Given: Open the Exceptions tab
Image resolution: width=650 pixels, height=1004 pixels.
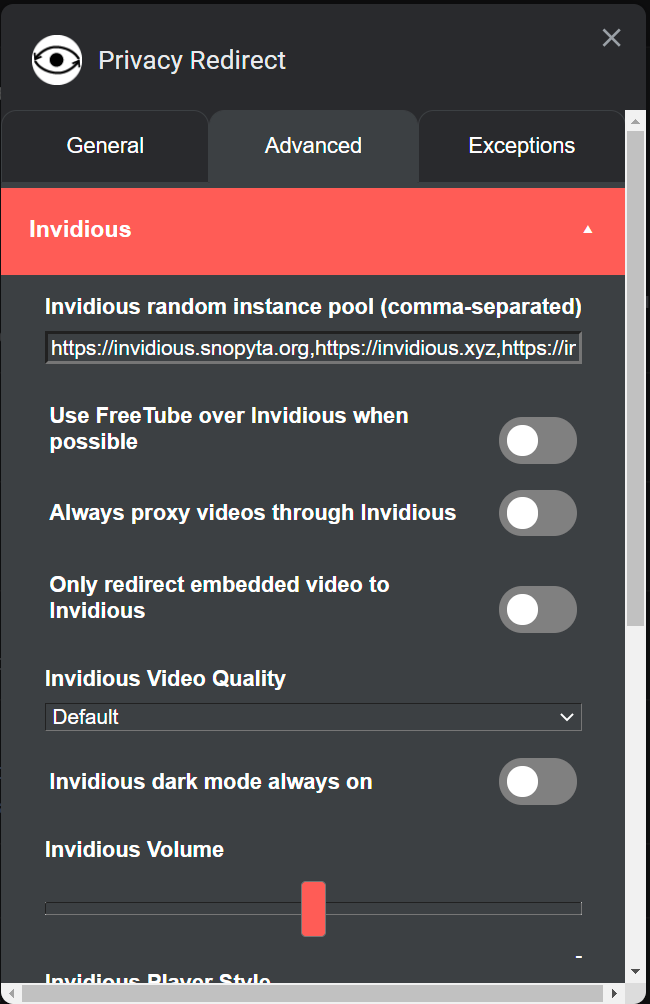Looking at the screenshot, I should coord(521,146).
